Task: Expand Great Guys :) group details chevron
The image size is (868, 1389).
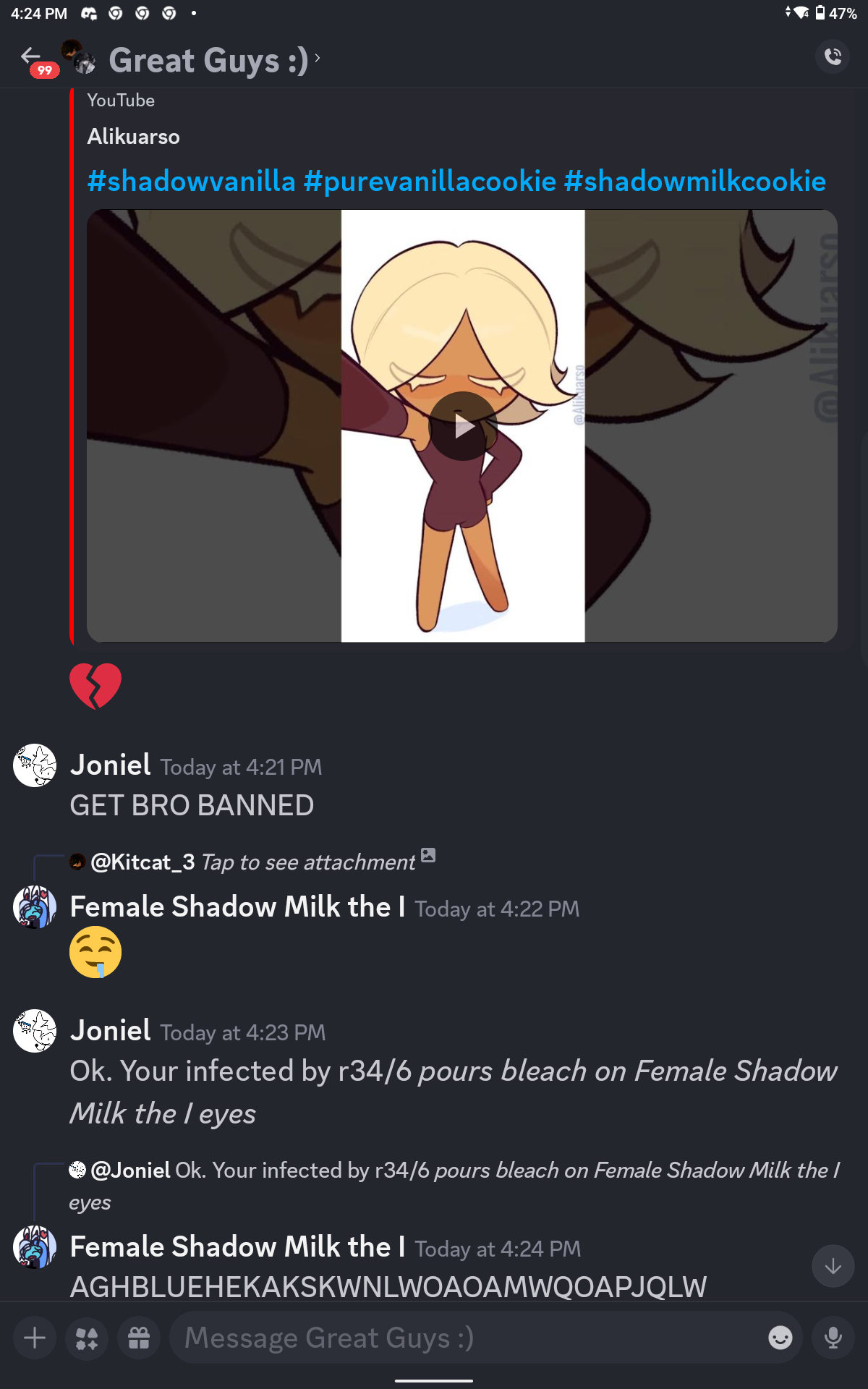Action: tap(317, 58)
